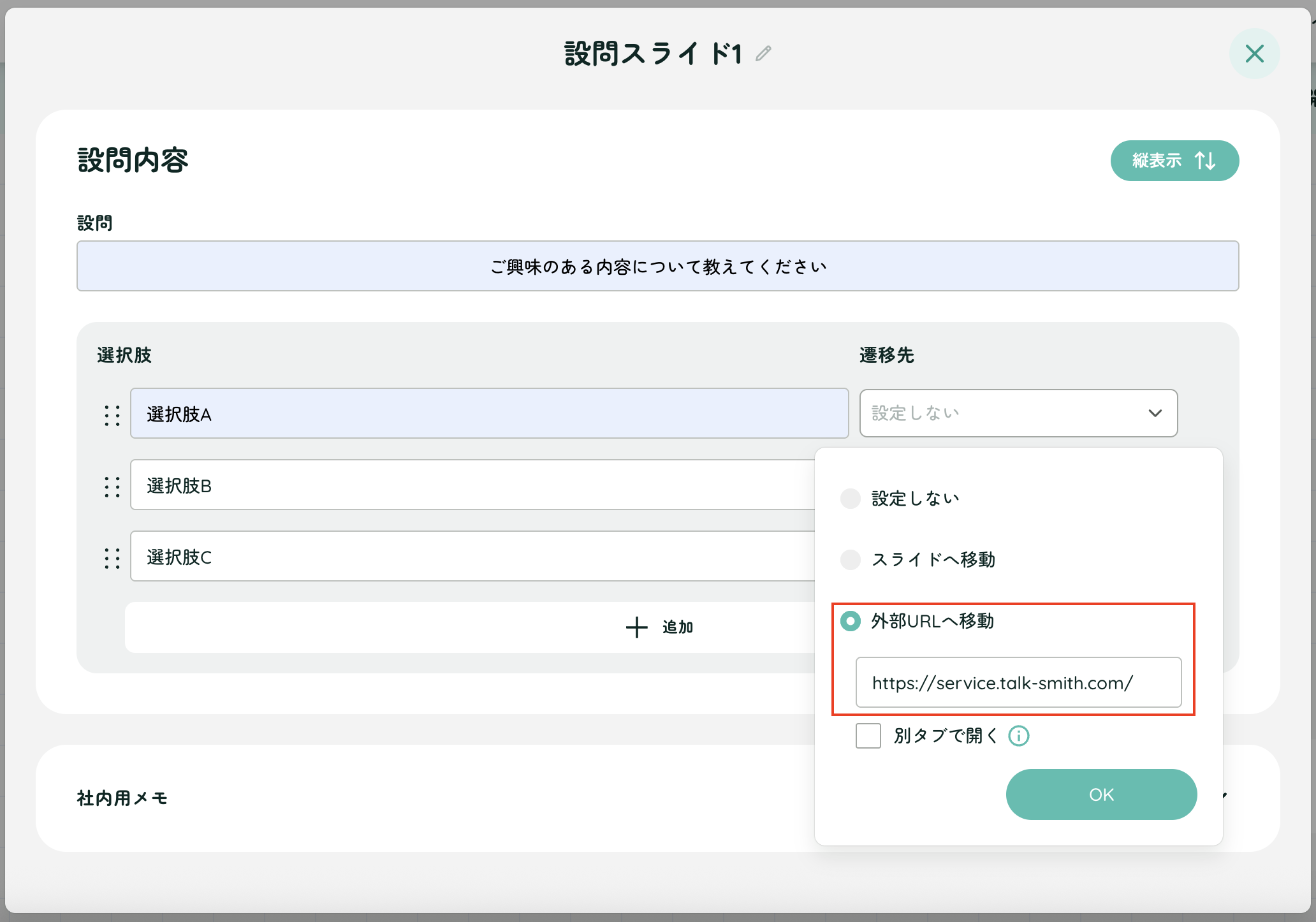This screenshot has height=922, width=1316.
Task: Click the info icon next to 別タブで開く
Action: 1018,736
